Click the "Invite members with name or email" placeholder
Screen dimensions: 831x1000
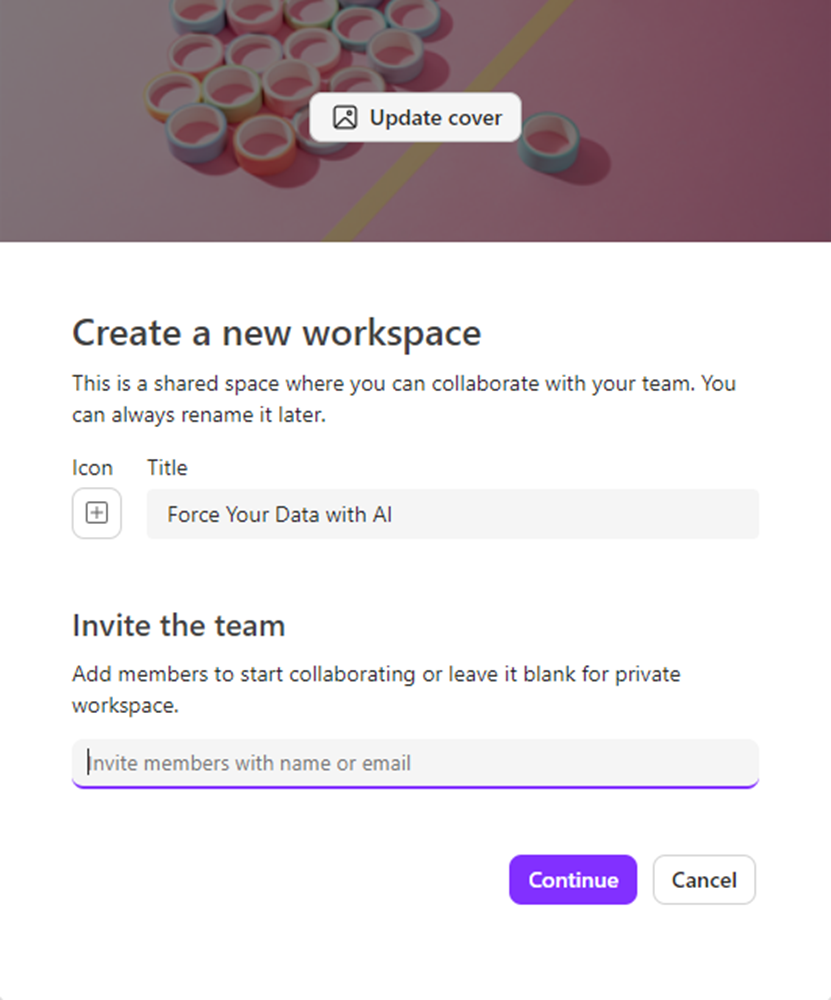click(250, 764)
